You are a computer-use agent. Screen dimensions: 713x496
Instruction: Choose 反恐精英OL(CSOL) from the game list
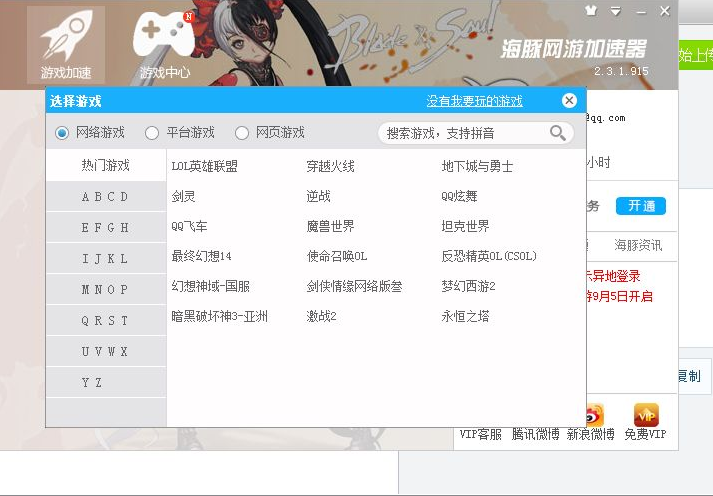[489, 256]
